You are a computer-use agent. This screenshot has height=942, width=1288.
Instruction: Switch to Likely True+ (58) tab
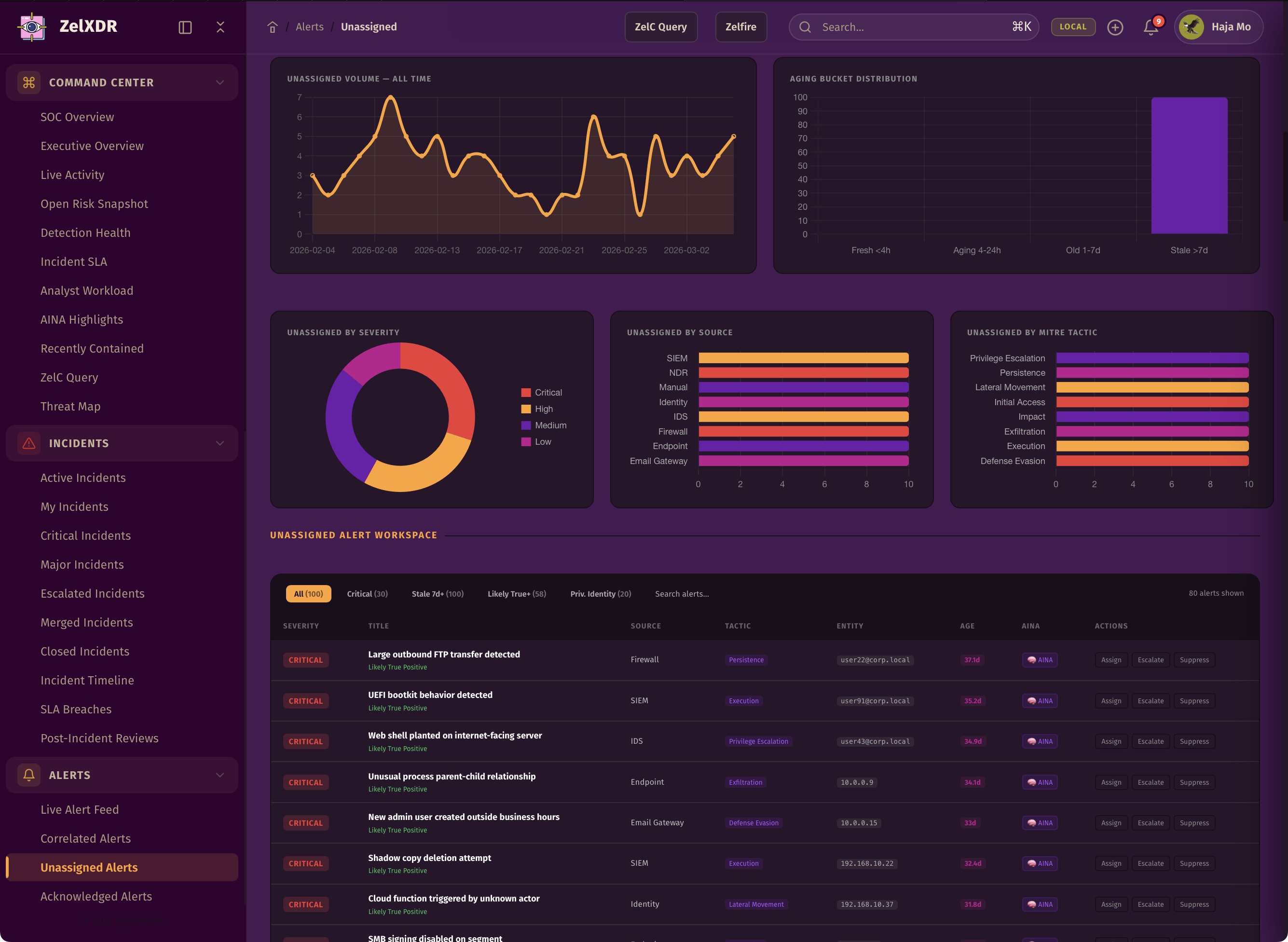click(516, 594)
